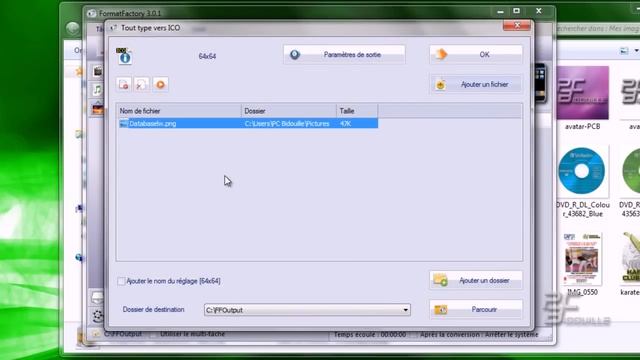Click the Dossier column header
Screen dimensions: 640x360
(289, 111)
